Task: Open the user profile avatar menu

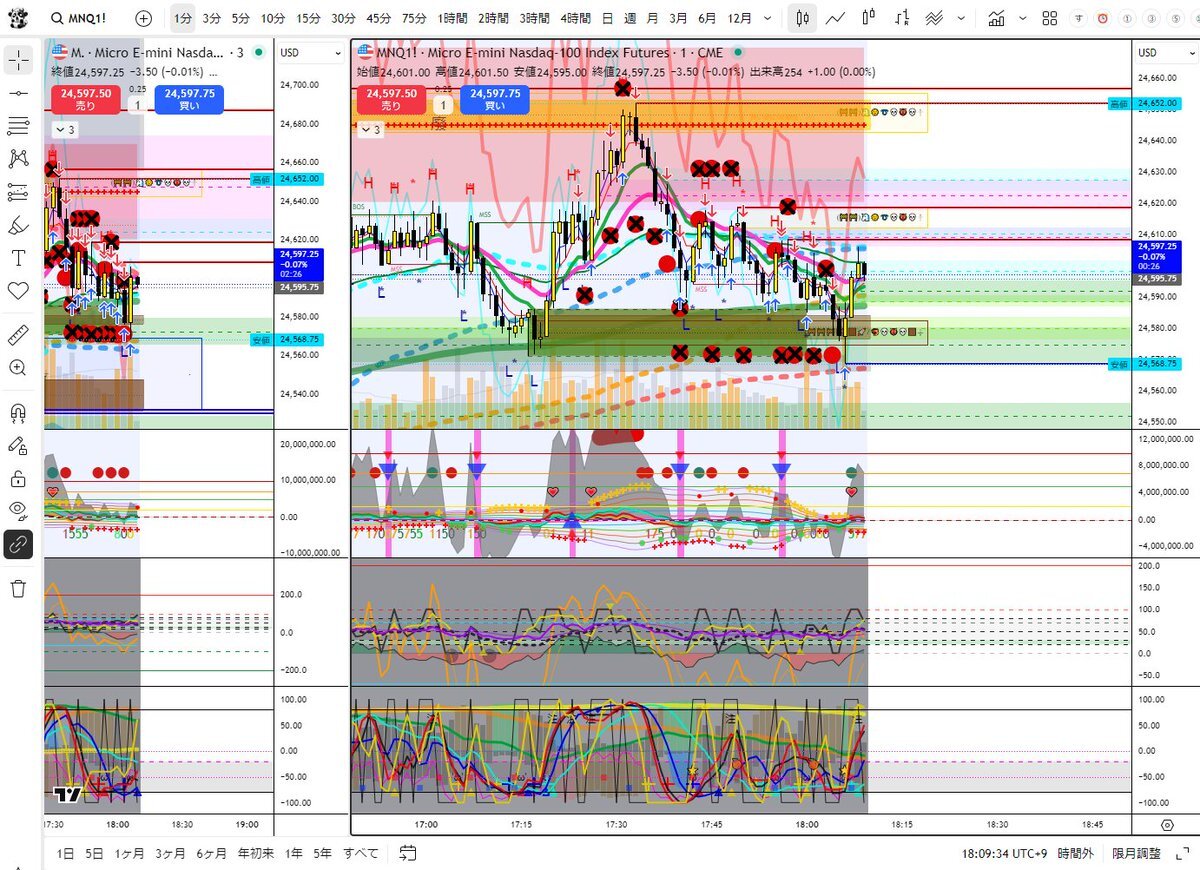Action: (x=18, y=18)
